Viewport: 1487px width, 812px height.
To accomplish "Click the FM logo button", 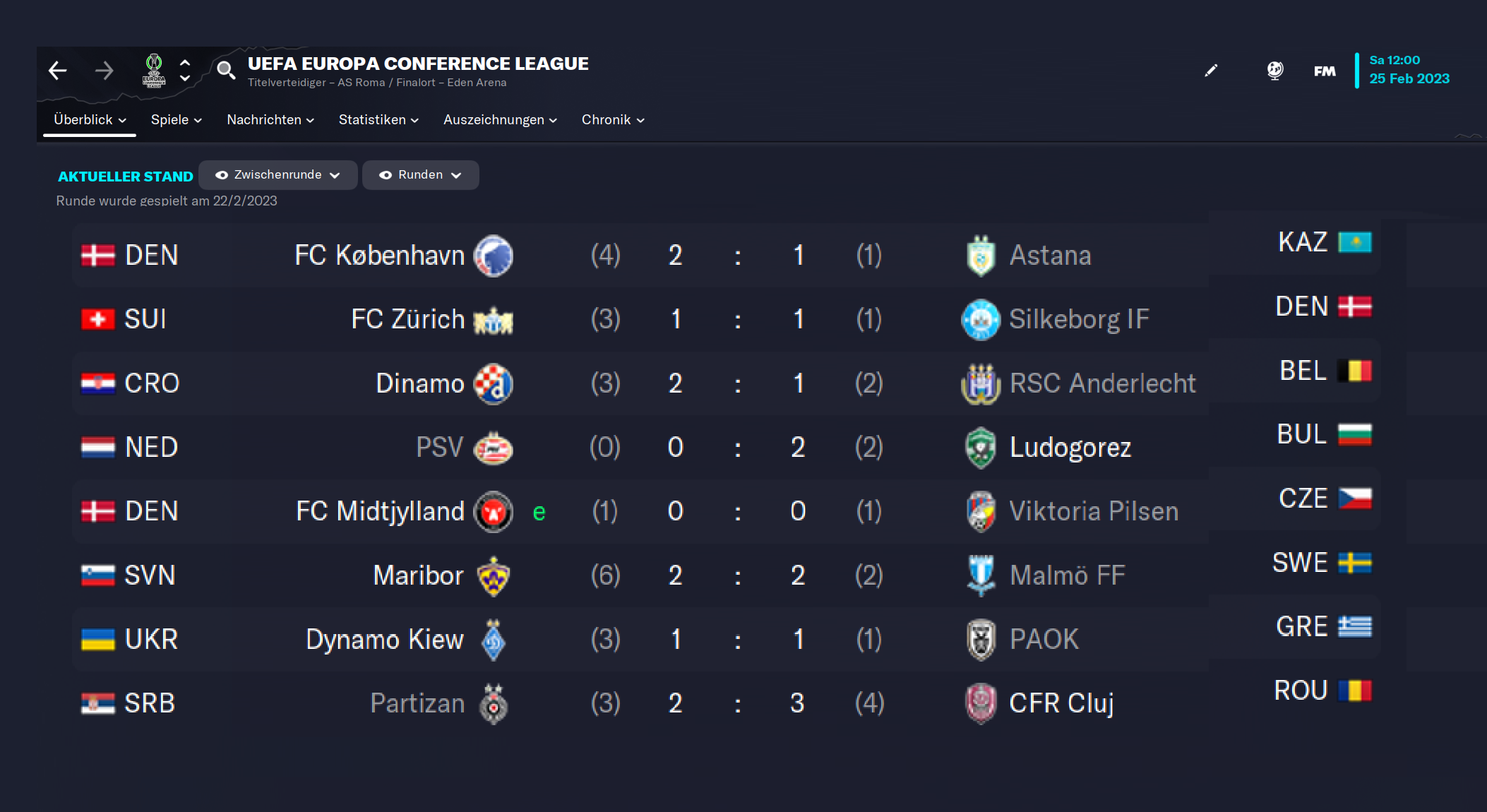I will pyautogui.click(x=1325, y=71).
